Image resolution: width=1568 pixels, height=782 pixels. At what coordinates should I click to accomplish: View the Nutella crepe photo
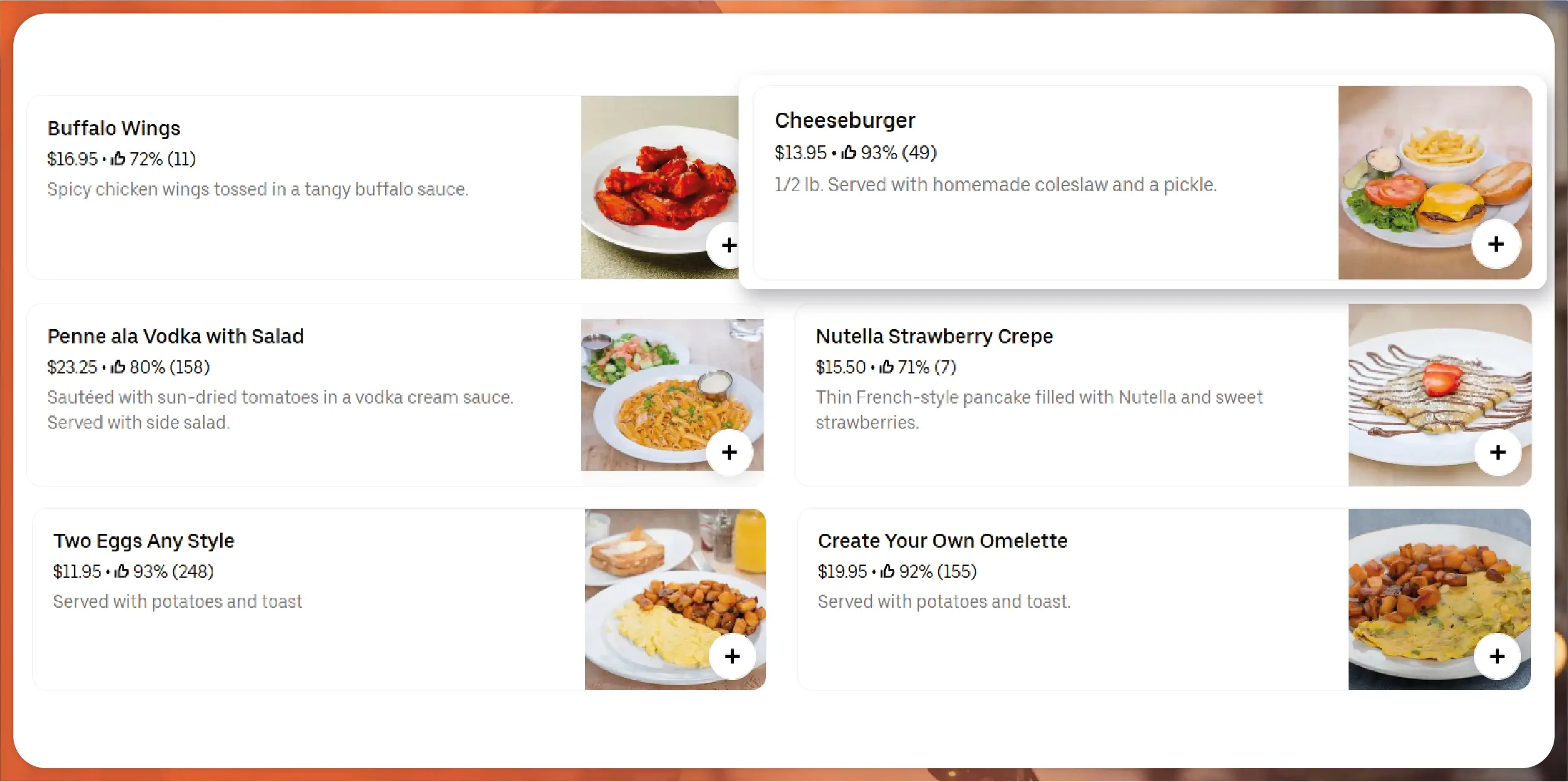[1439, 382]
